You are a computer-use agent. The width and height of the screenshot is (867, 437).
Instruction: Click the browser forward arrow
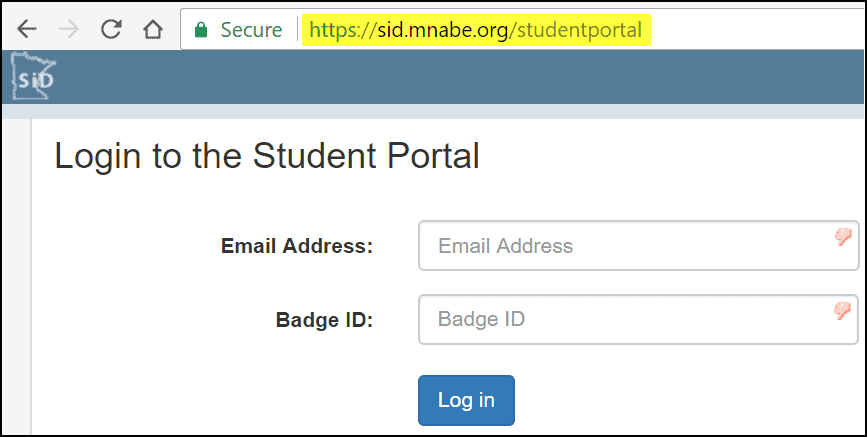pos(69,30)
